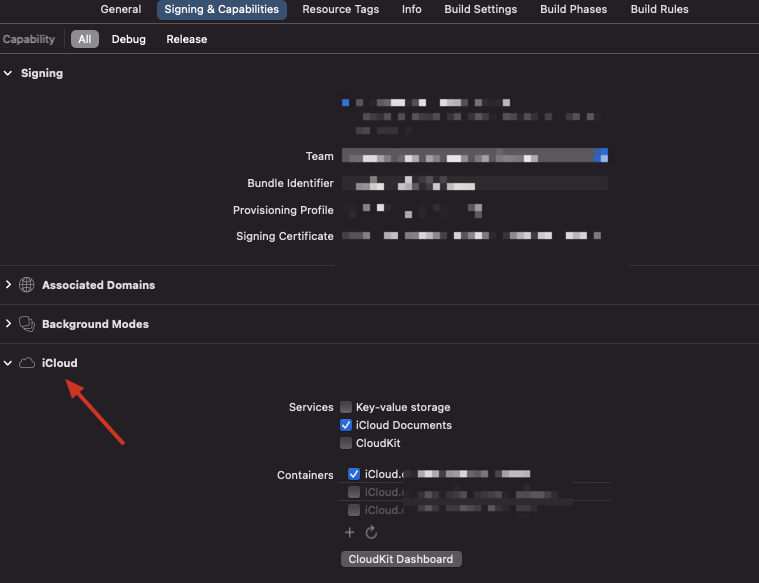Open the Build Phases tab
The image size is (759, 583).
coord(574,9)
